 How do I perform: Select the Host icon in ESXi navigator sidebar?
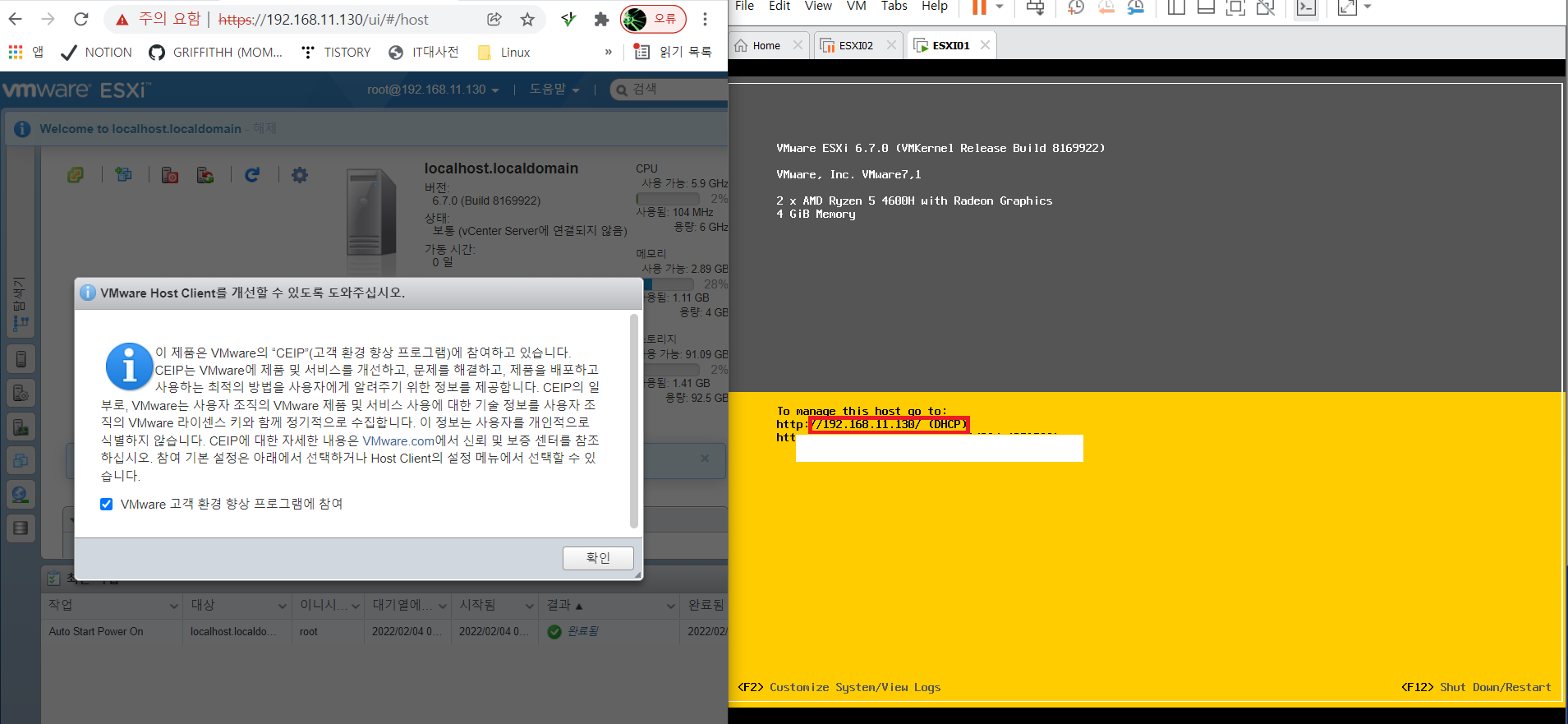(21, 359)
